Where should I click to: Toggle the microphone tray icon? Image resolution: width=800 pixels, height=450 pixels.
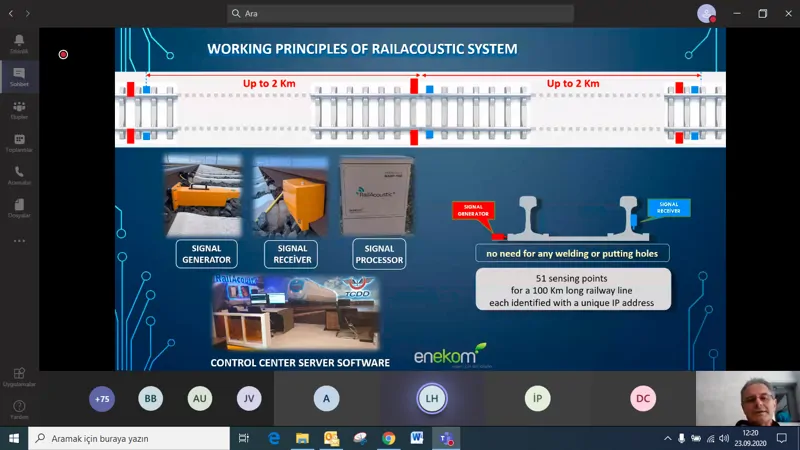coord(681,438)
